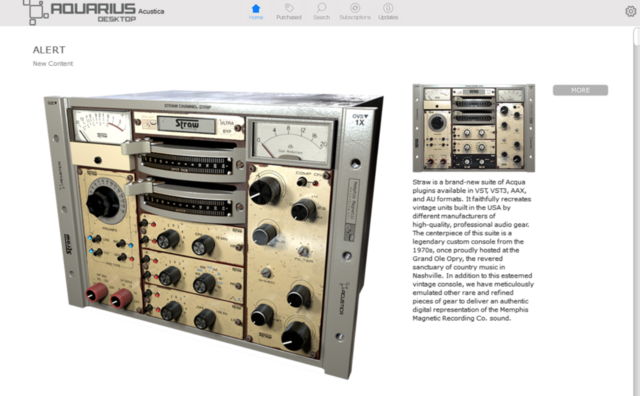Open the Purchased tag icon
Screen dimensions: 640x396
tap(289, 8)
